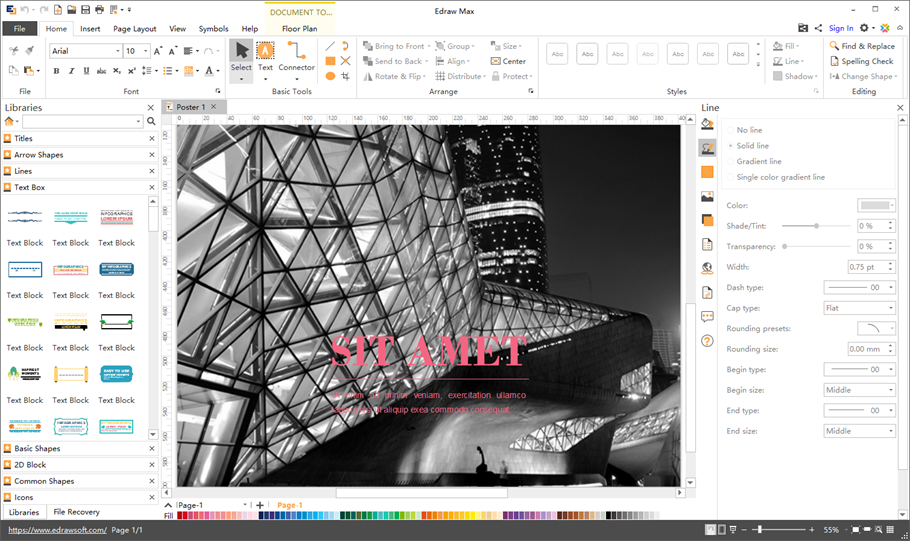Expand the Begin size dropdown
This screenshot has height=541, width=910.
click(859, 390)
